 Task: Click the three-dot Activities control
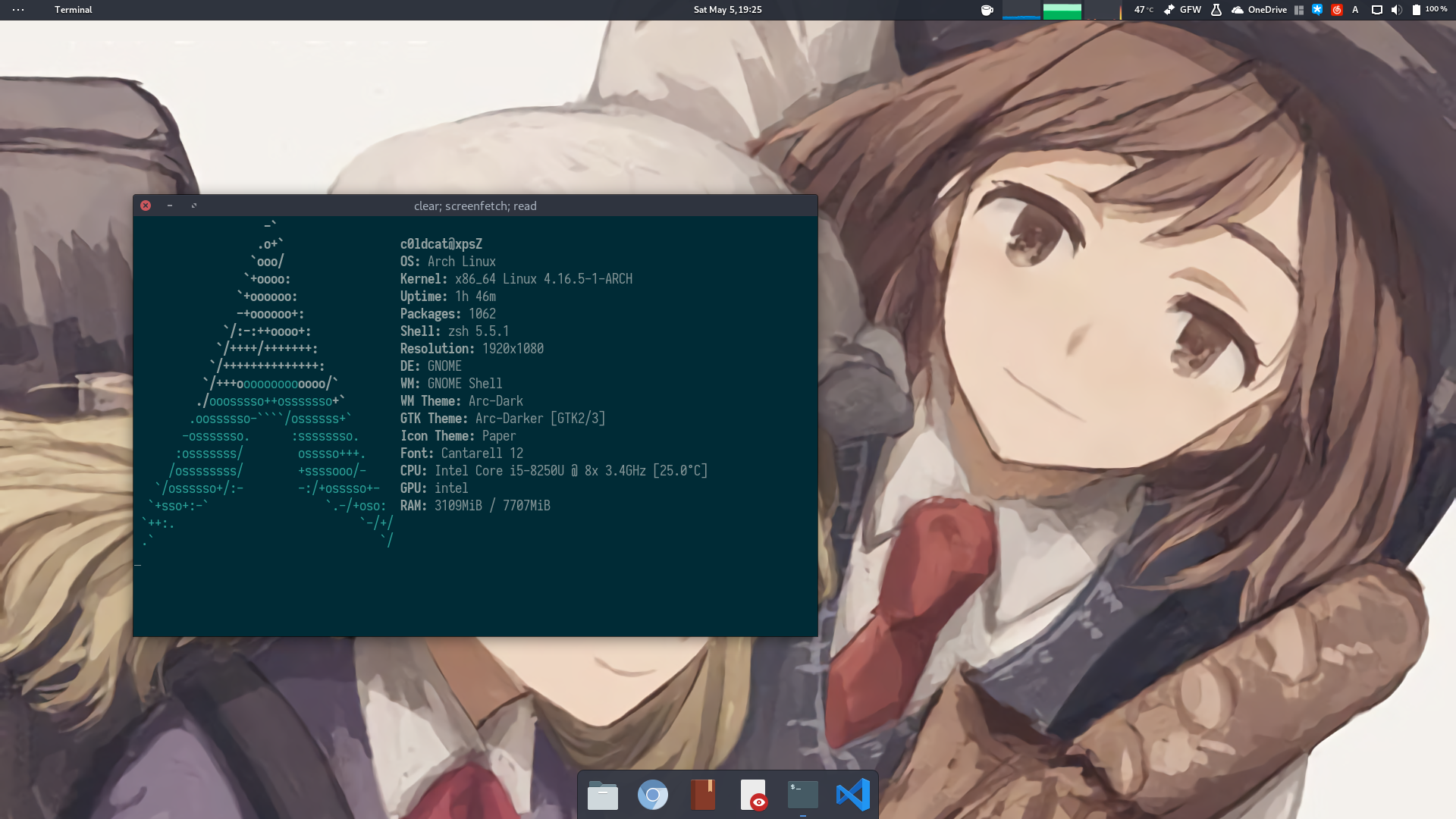17,10
